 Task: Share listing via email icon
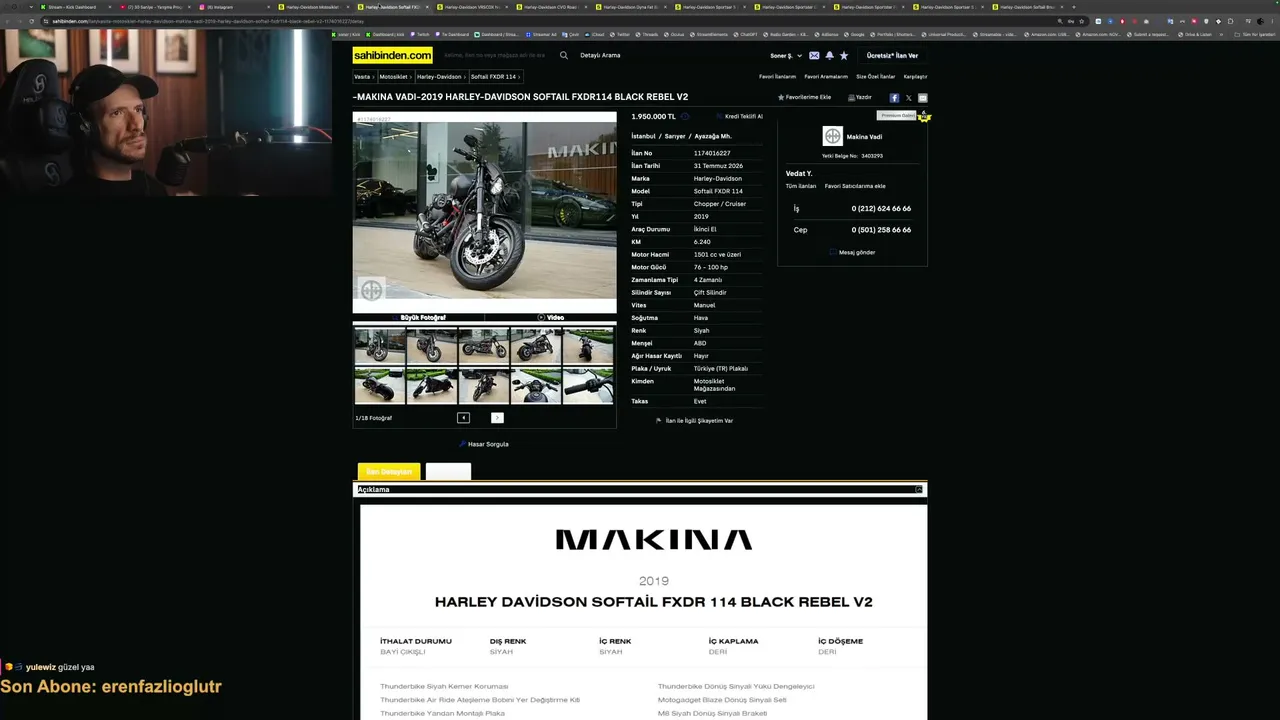(x=922, y=98)
